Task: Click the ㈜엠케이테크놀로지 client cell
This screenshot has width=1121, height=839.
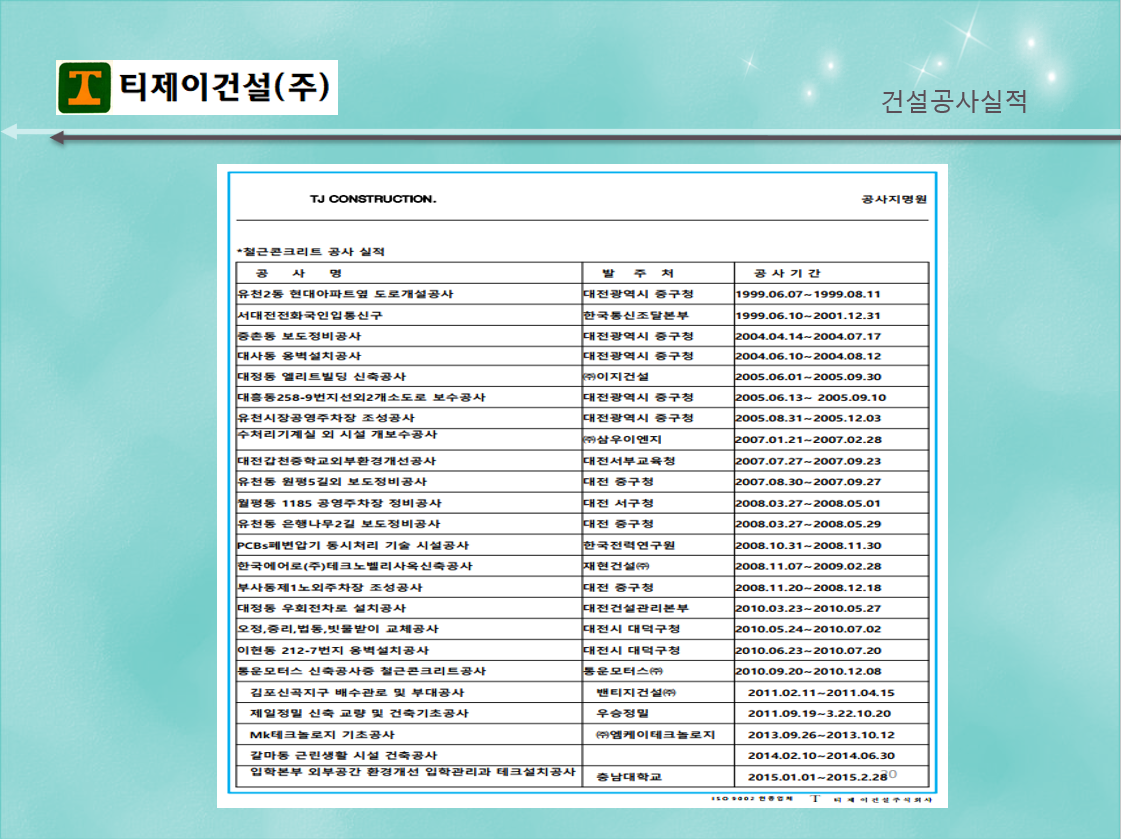Action: click(x=656, y=735)
